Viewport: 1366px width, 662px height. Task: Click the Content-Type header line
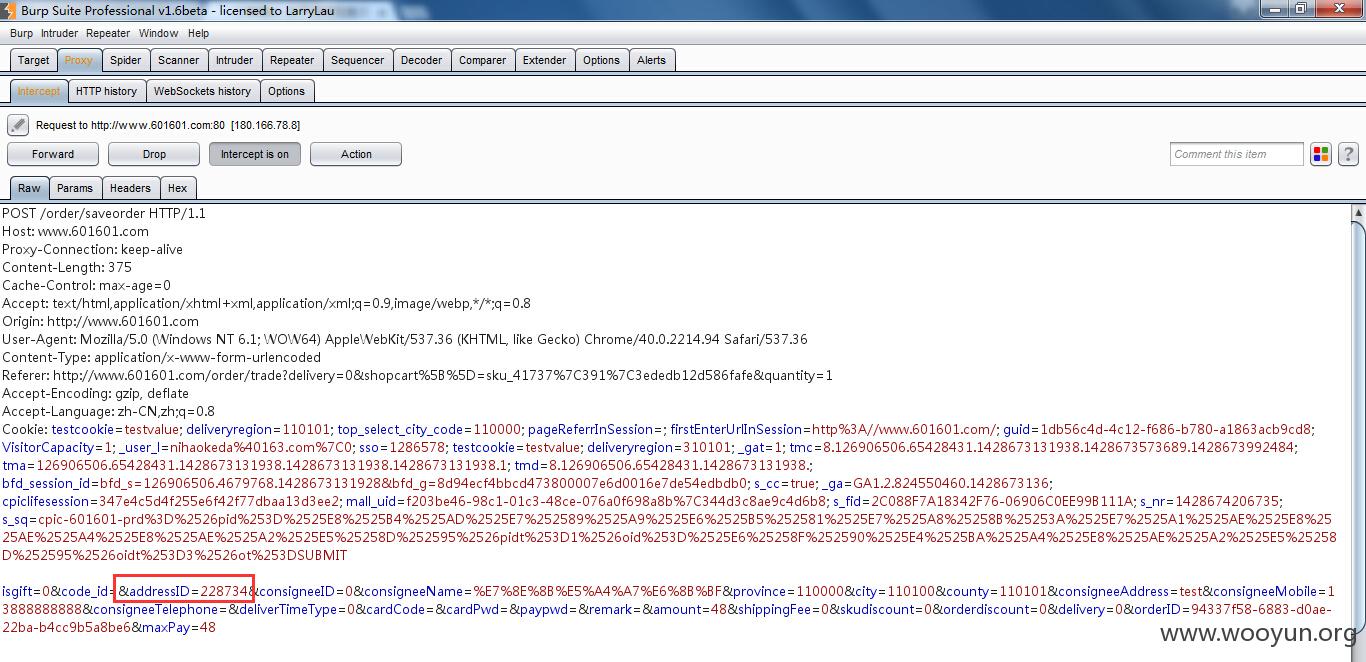click(162, 357)
